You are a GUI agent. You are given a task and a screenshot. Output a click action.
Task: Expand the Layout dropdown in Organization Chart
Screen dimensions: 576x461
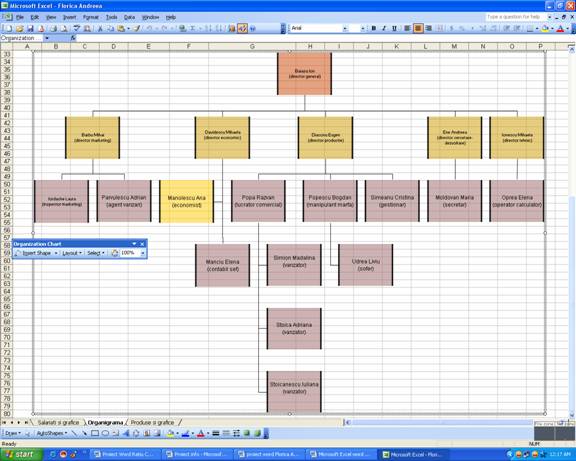(x=72, y=253)
